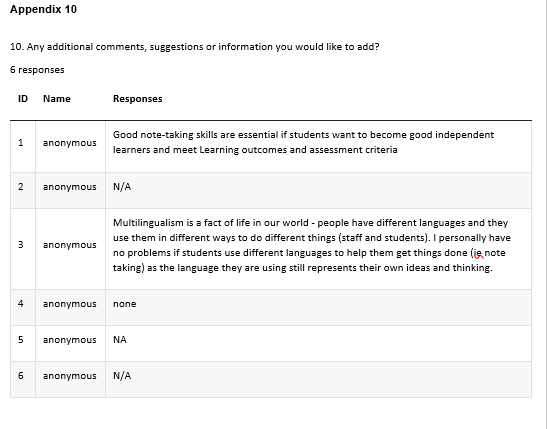Click the question 10 text line
Screen dimensions: 547x429
[x=195, y=47]
